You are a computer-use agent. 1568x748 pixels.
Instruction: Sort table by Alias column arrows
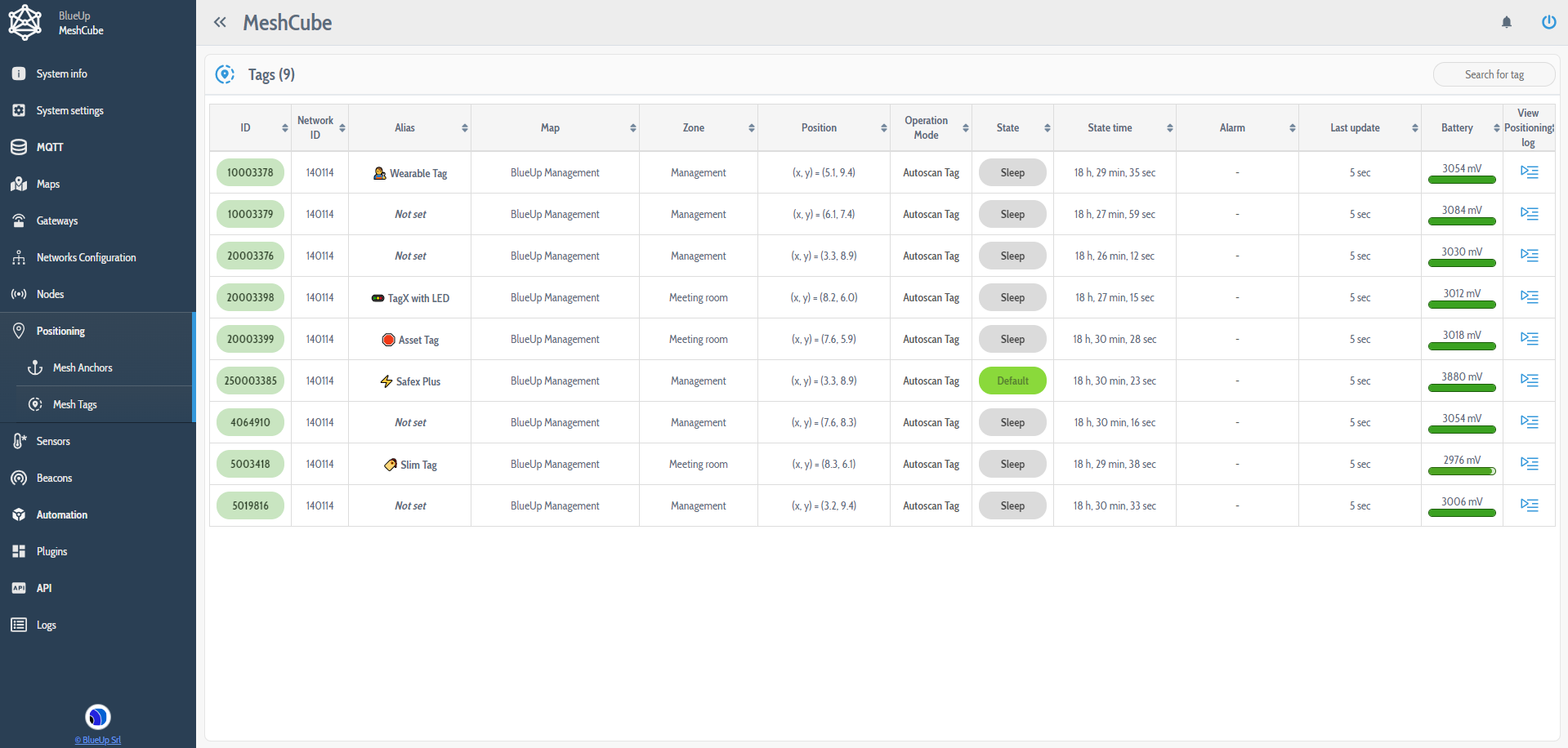tap(464, 128)
